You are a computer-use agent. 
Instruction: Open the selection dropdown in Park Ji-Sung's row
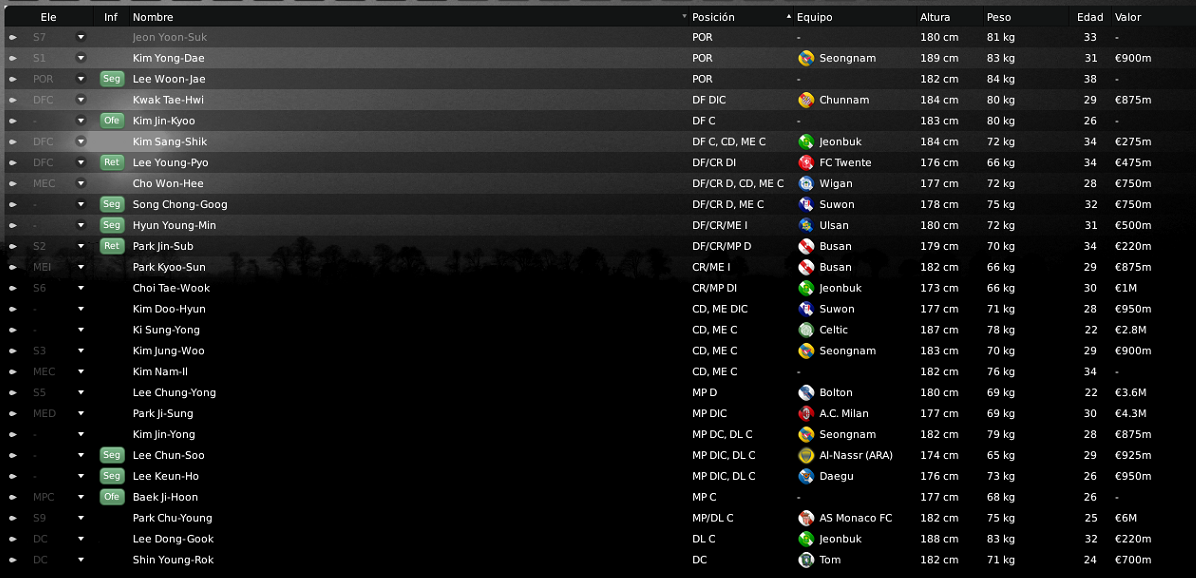pyautogui.click(x=81, y=414)
